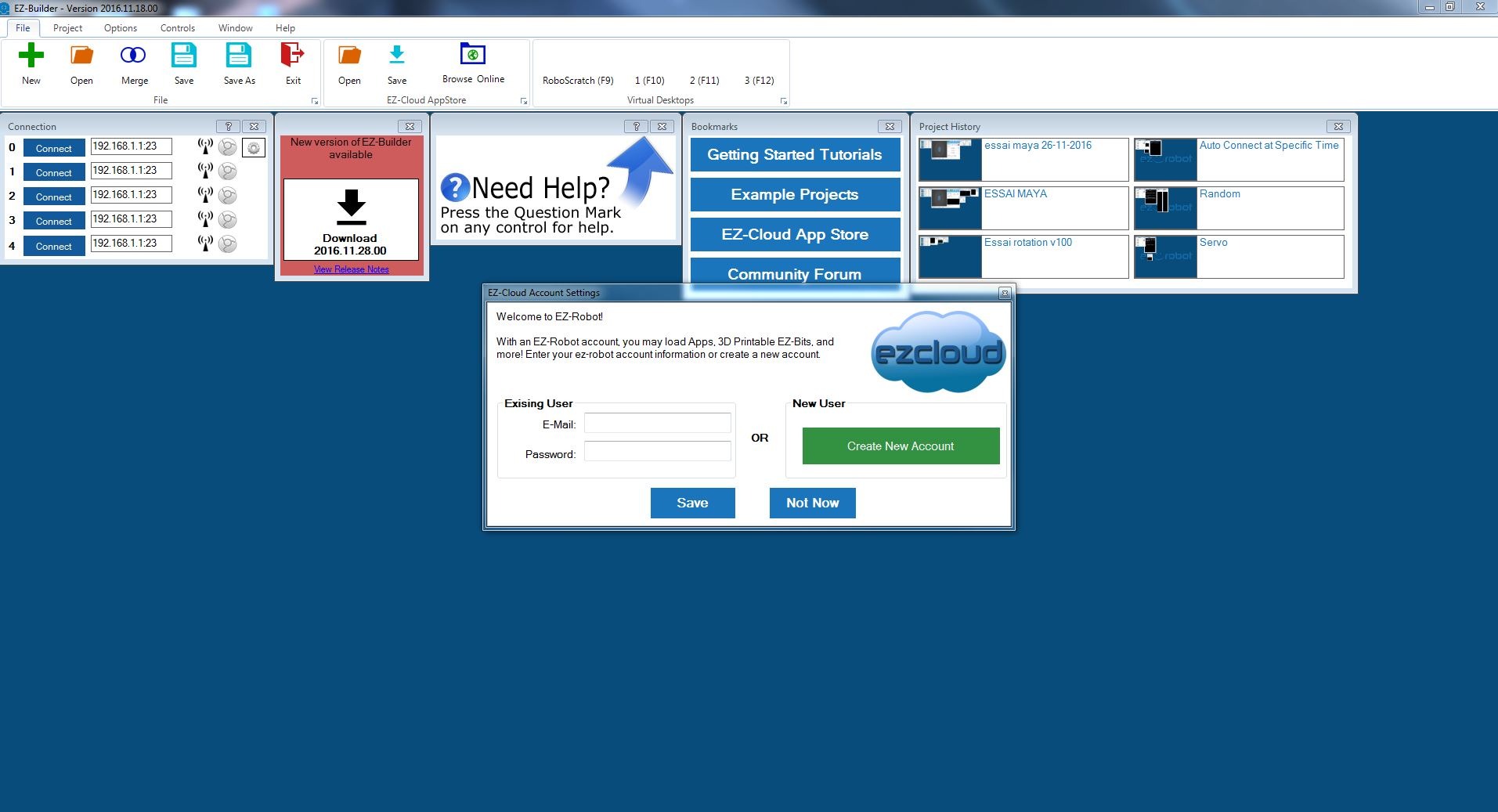The height and width of the screenshot is (812, 1498).
Task: Open the View Release Notes link
Action: [x=352, y=269]
